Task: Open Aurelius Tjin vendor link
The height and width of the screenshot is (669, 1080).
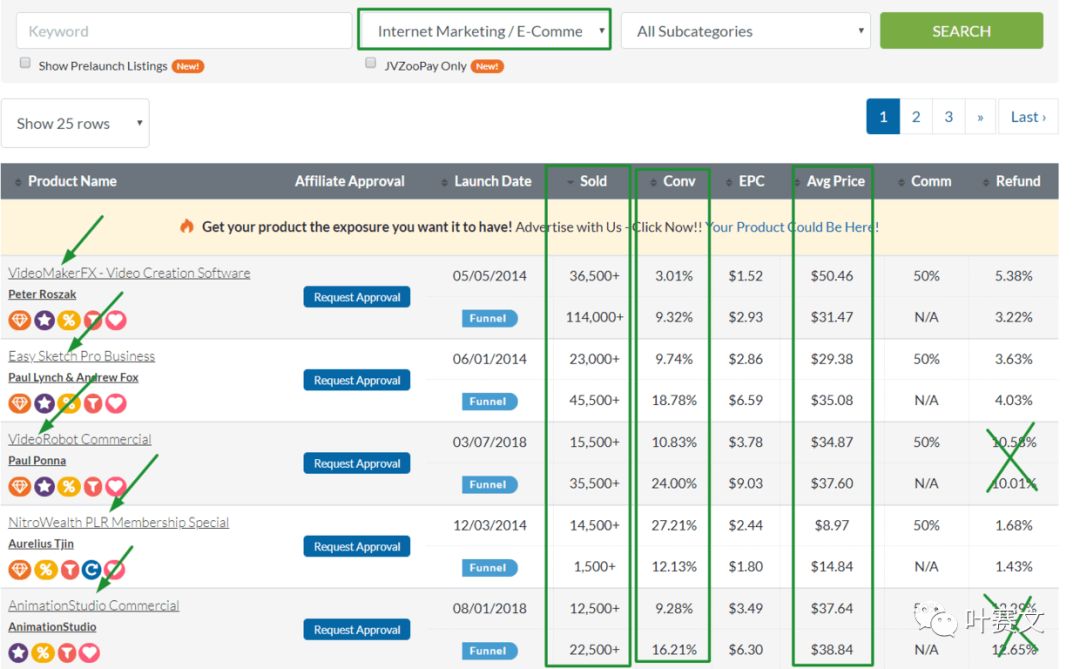Action: tap(41, 544)
